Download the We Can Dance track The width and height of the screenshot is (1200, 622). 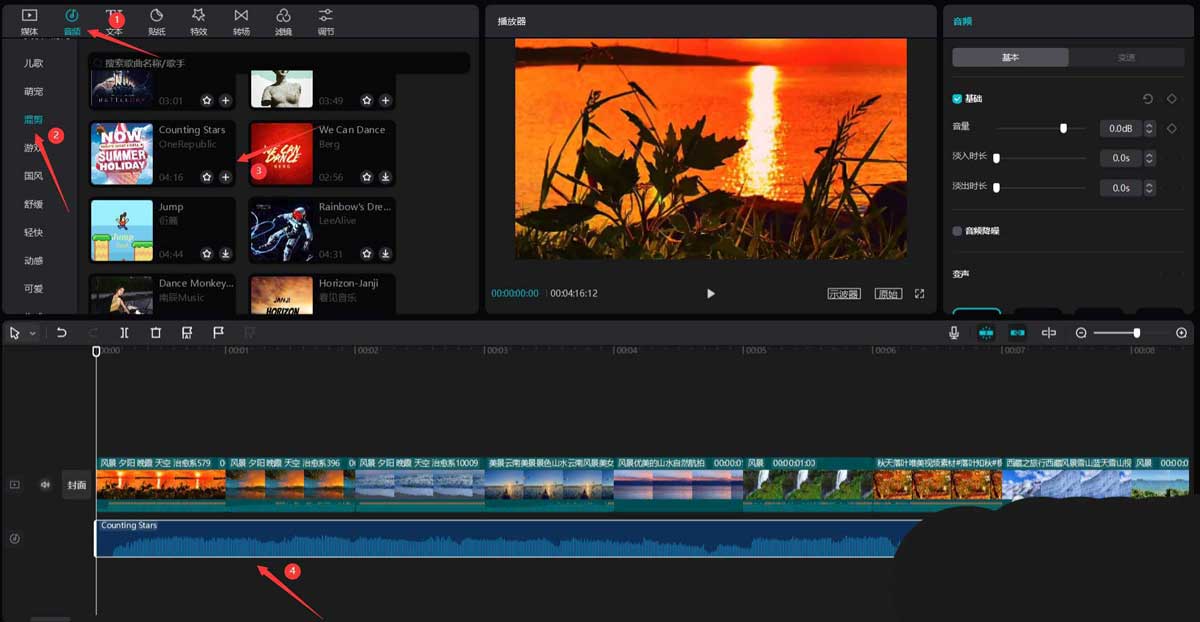coord(386,177)
